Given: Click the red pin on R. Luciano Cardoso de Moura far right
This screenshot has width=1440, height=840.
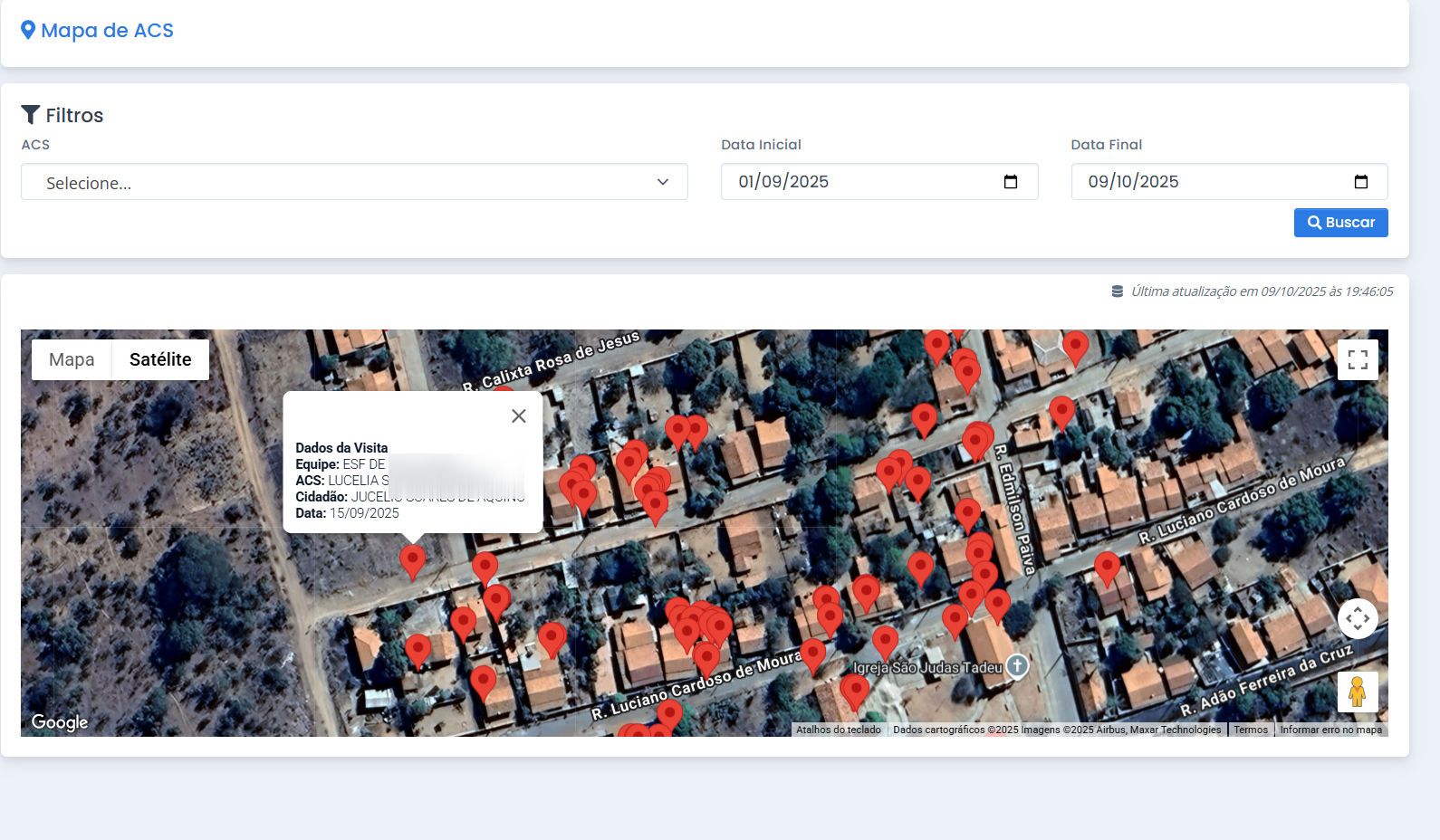Looking at the screenshot, I should 1107,568.
